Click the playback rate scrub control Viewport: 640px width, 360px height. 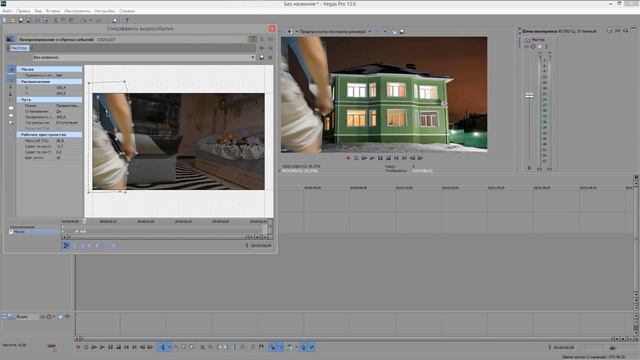click(x=51, y=346)
